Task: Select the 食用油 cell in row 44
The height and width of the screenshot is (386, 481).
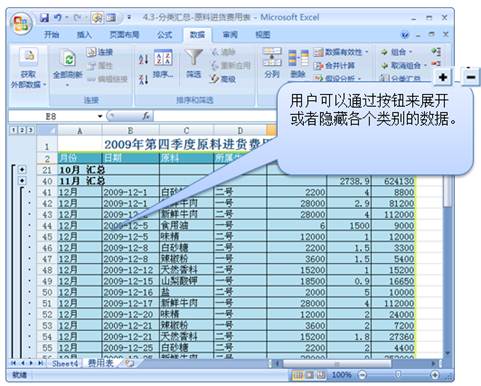Action: click(x=186, y=226)
